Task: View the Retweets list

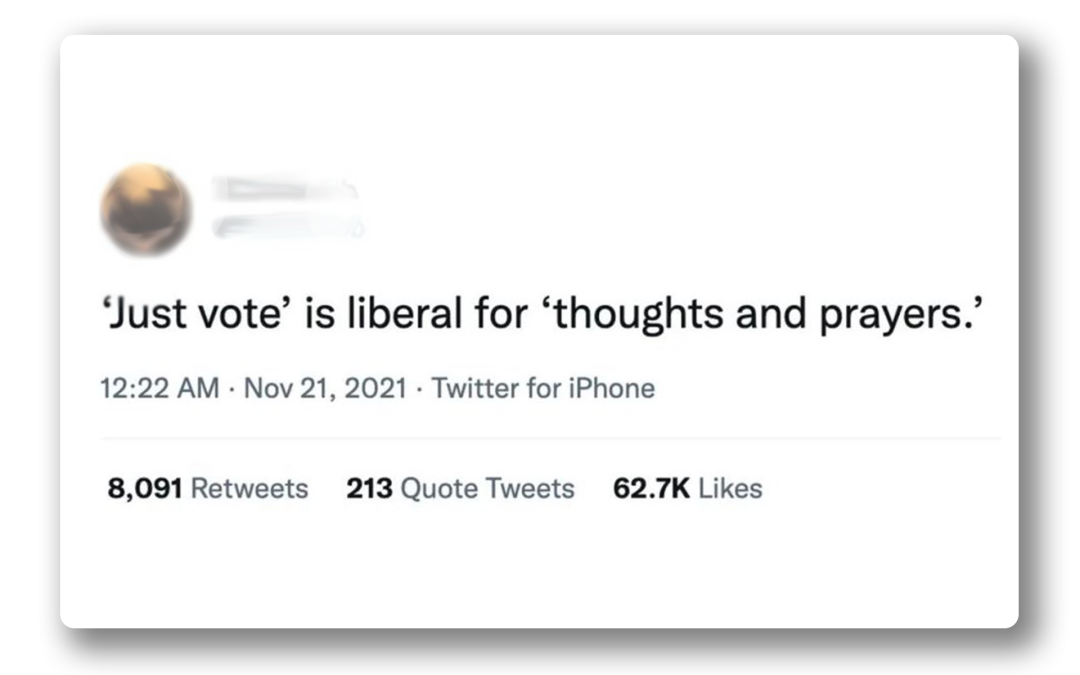Action: [x=208, y=488]
